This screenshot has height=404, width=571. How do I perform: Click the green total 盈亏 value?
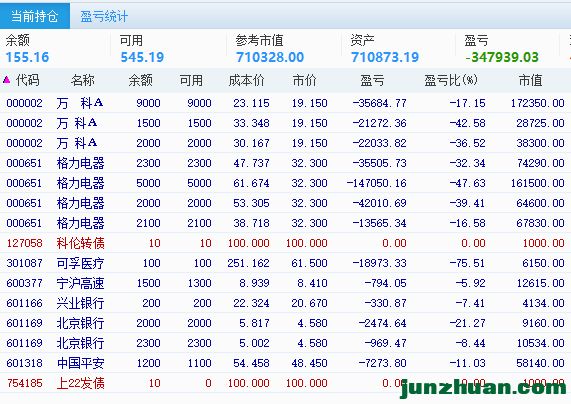tap(502, 57)
